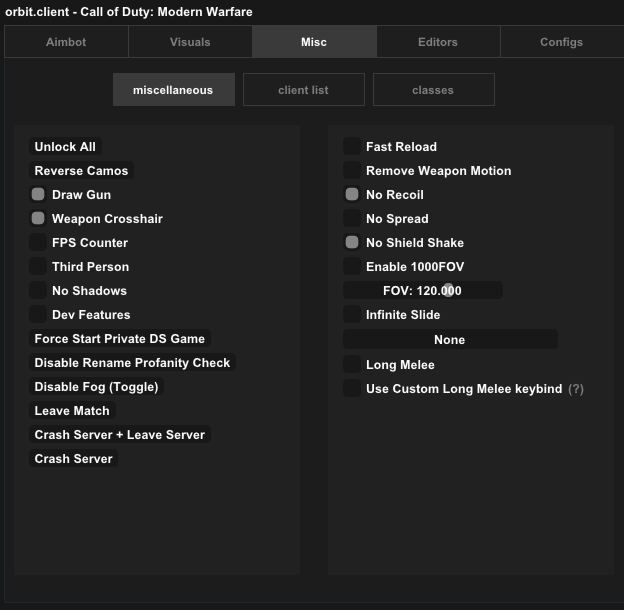Click the Reverse Camos button
This screenshot has width=624, height=610.
pos(81,171)
